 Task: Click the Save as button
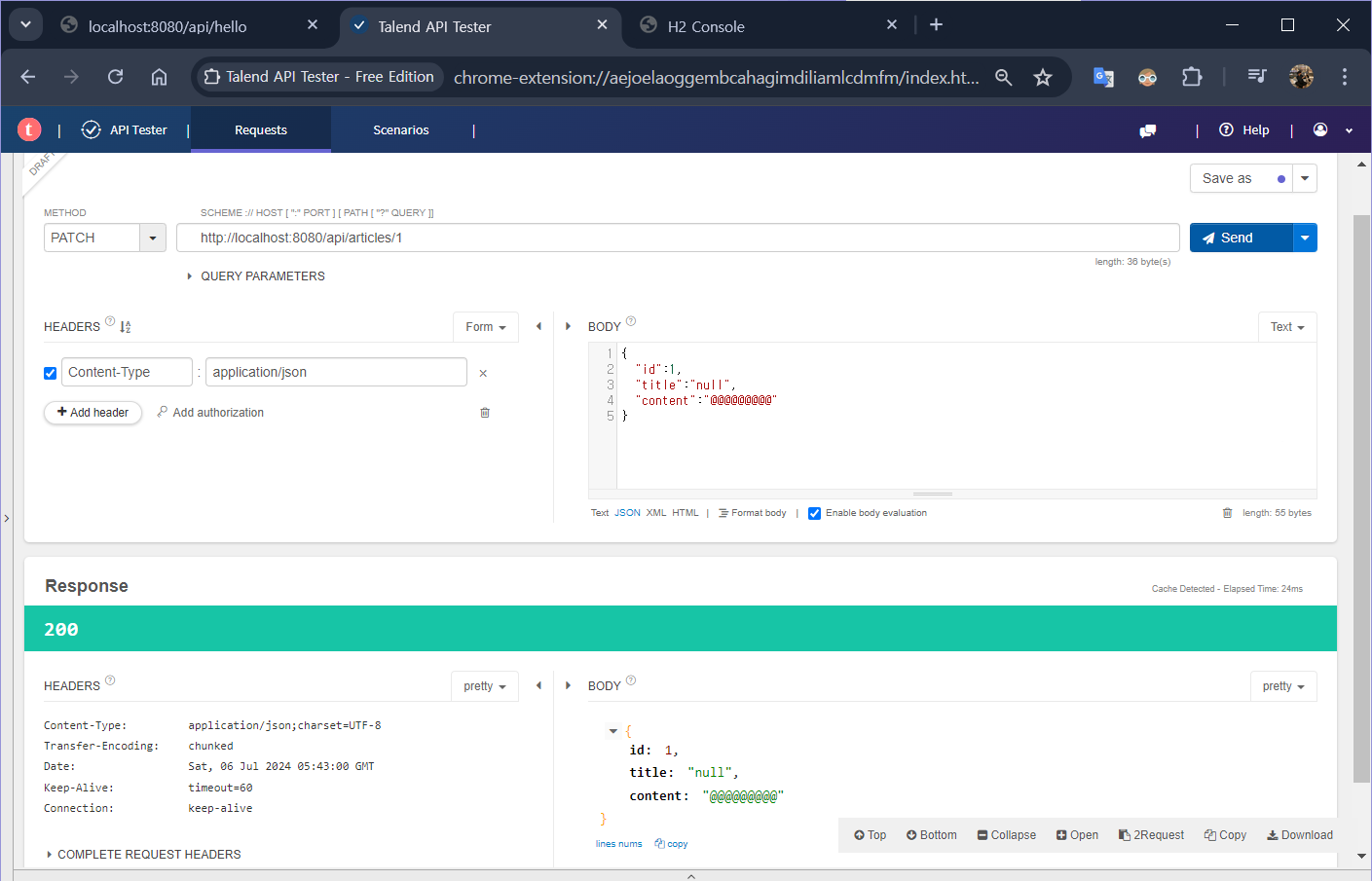(x=1241, y=178)
